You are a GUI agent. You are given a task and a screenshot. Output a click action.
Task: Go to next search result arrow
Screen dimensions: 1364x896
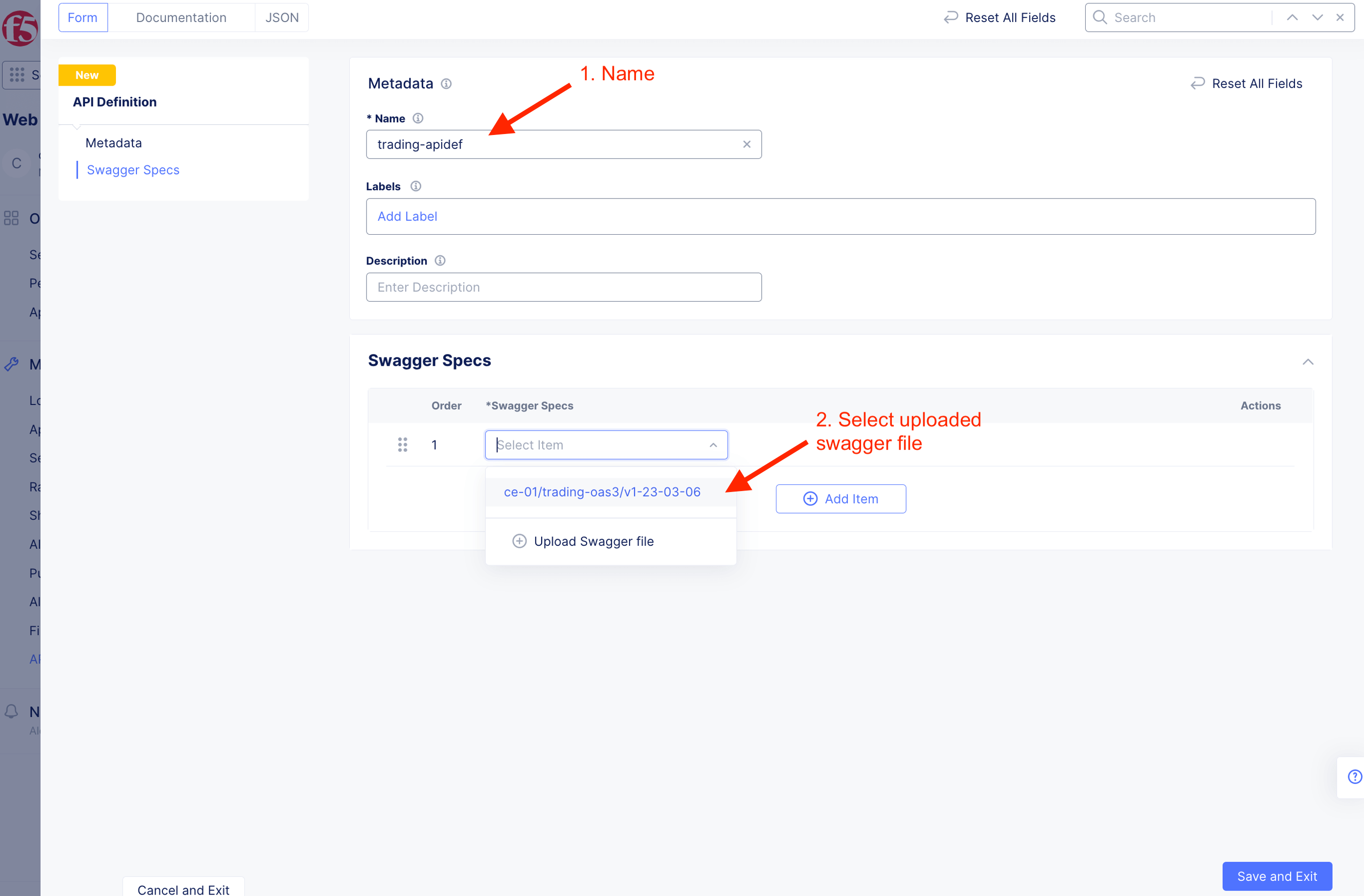point(1317,18)
